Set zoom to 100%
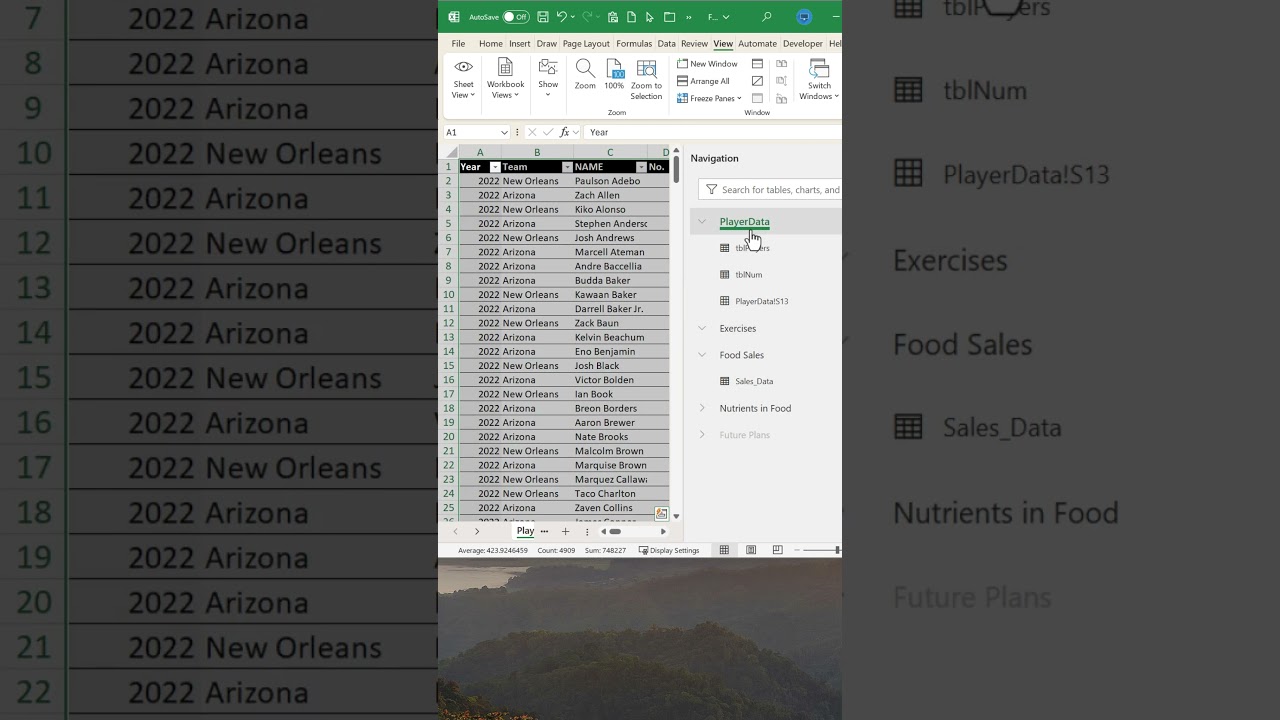 pyautogui.click(x=614, y=75)
